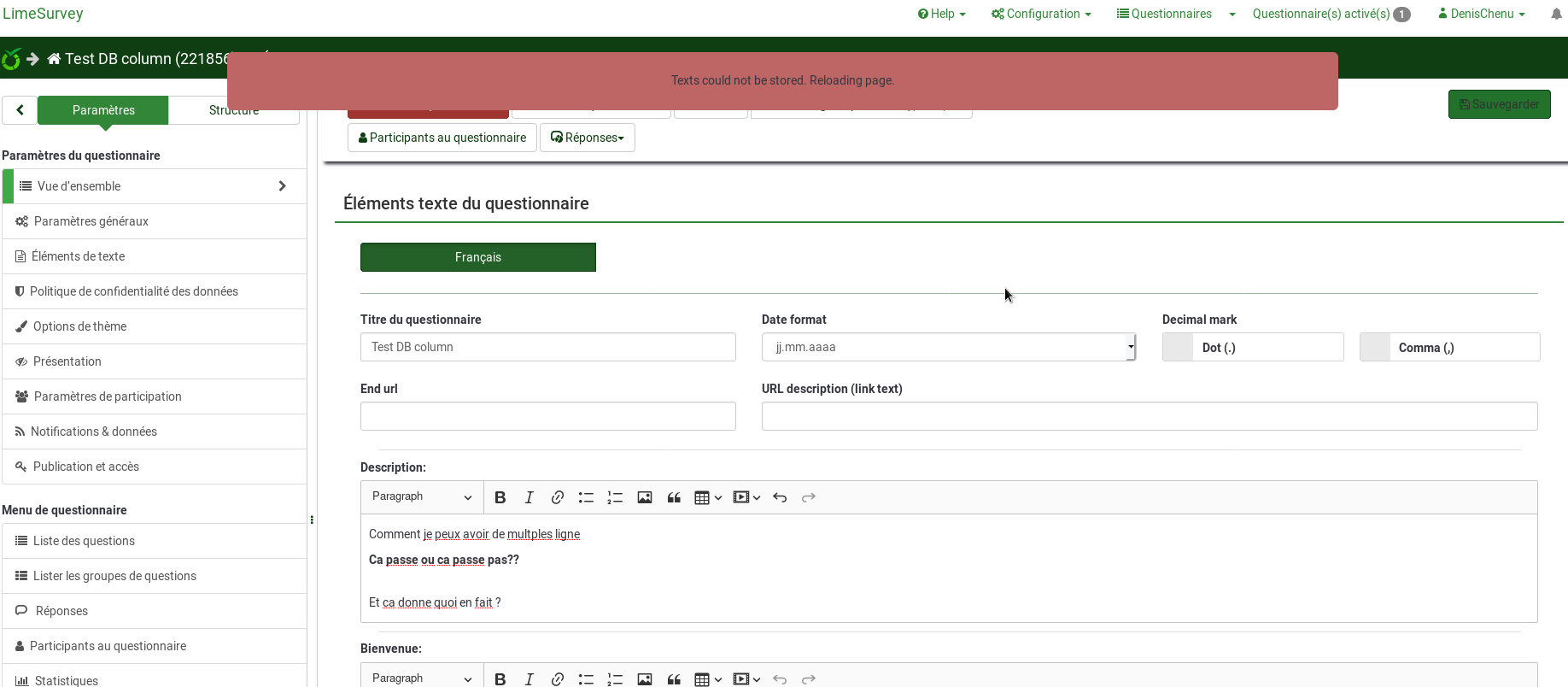Select Comma (,) decimal mark
Image resolution: width=1568 pixels, height=687 pixels.
1449,348
